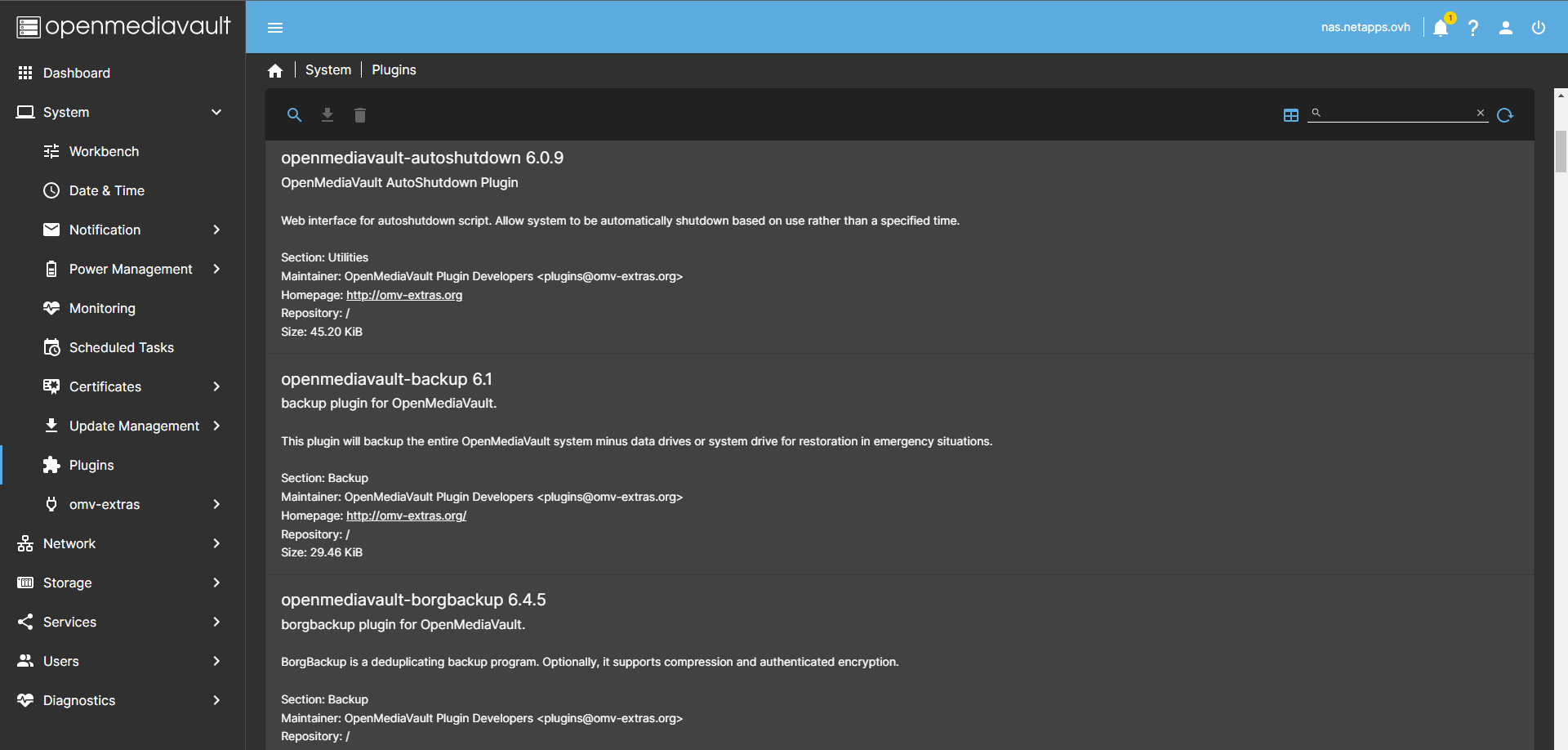Open the help question mark icon
1568x750 pixels.
point(1473,28)
